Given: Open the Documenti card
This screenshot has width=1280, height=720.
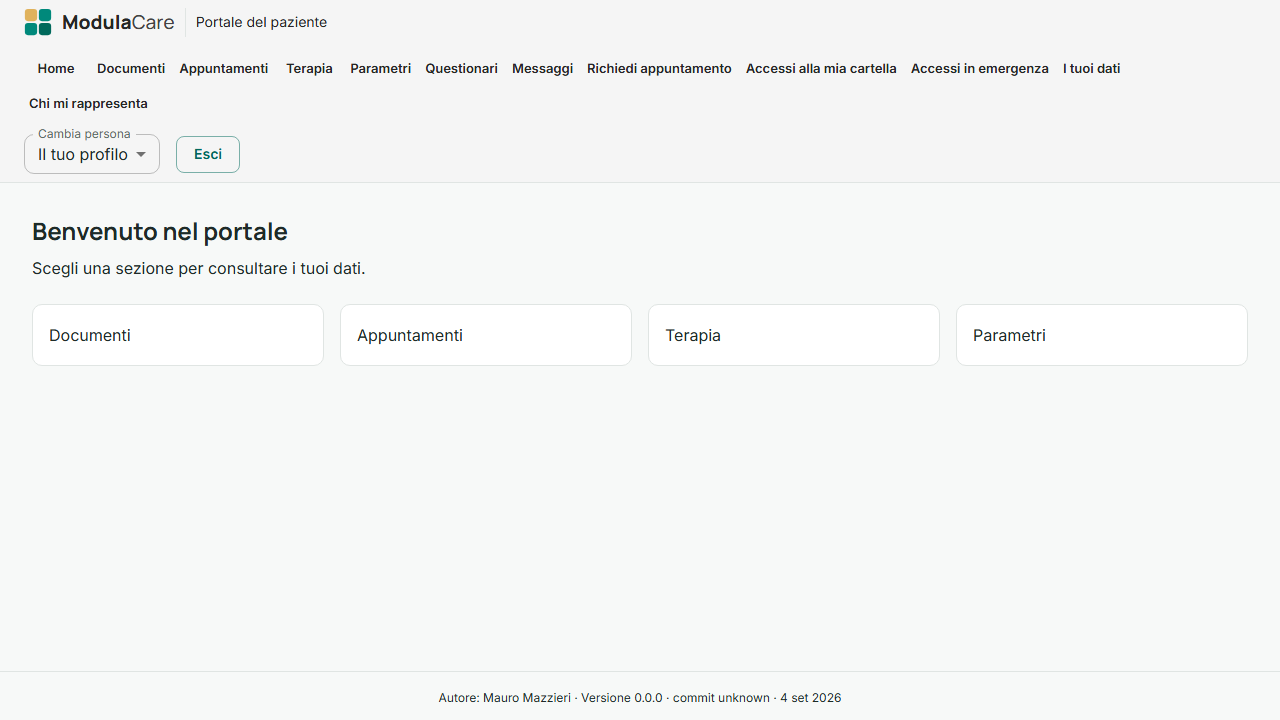Looking at the screenshot, I should pyautogui.click(x=178, y=335).
